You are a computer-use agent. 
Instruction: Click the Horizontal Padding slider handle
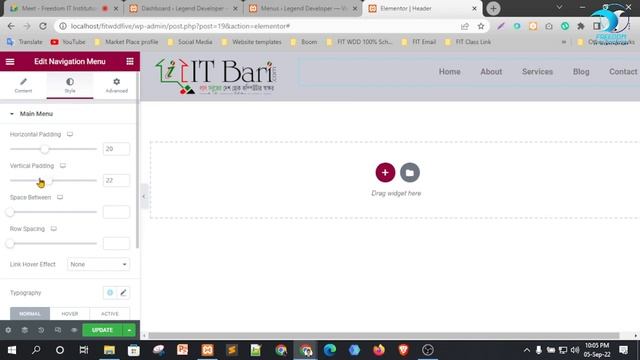[44, 149]
